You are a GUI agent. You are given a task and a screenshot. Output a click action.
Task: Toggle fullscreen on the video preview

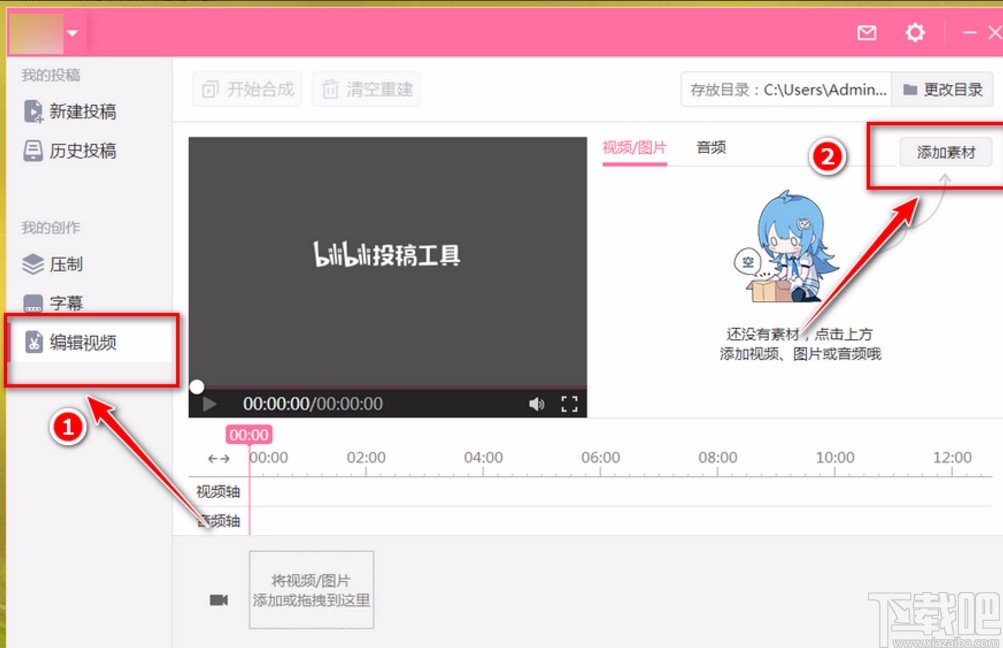(x=570, y=403)
